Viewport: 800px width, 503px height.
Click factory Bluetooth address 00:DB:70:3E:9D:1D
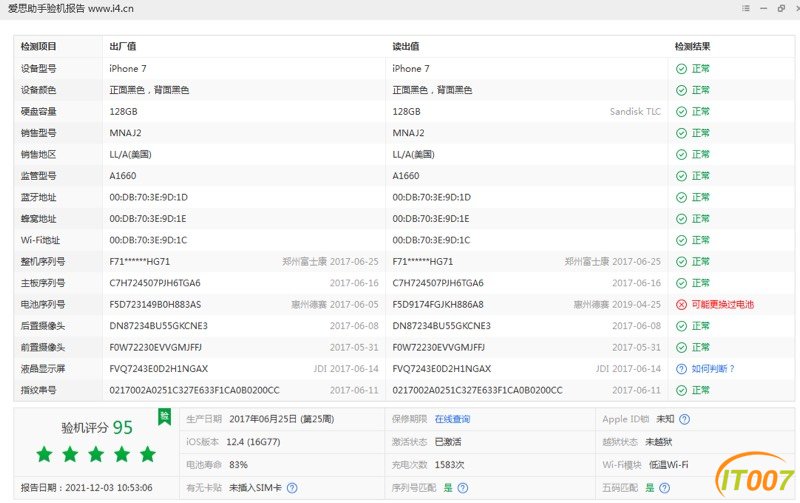click(148, 197)
